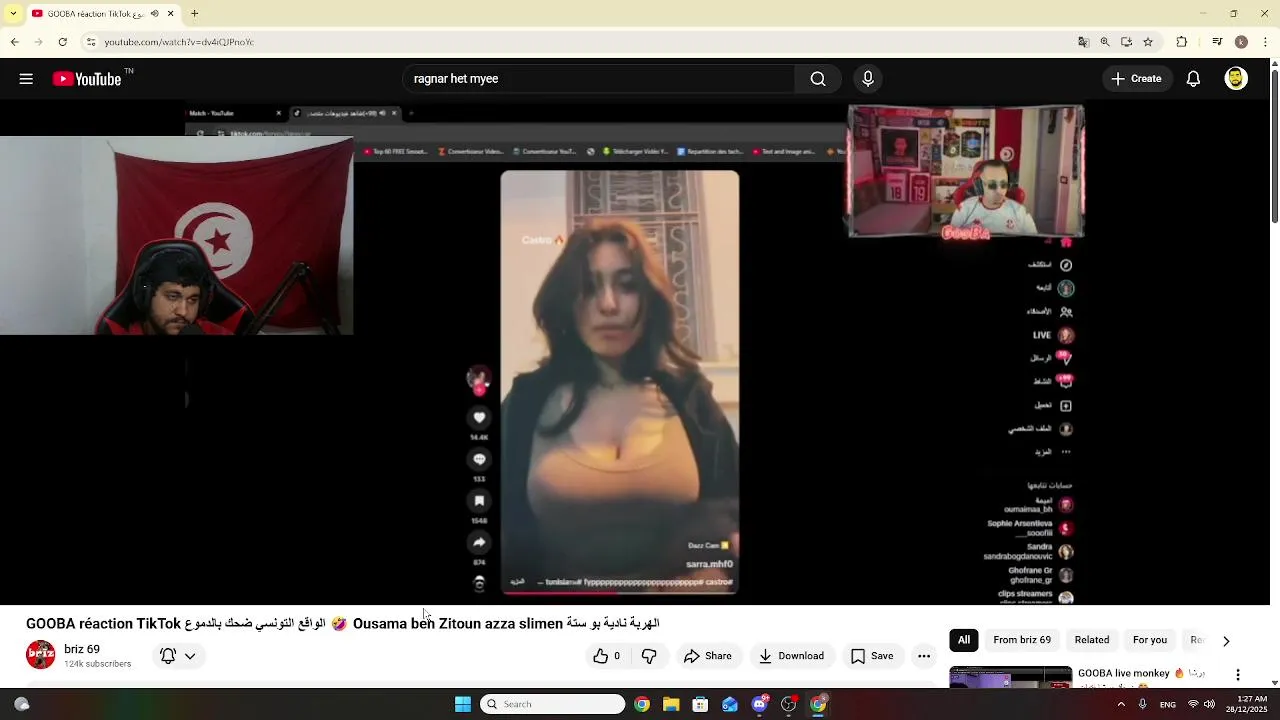The height and width of the screenshot is (720, 1280).
Task: Open more actions ellipsis under video
Action: pyautogui.click(x=924, y=656)
